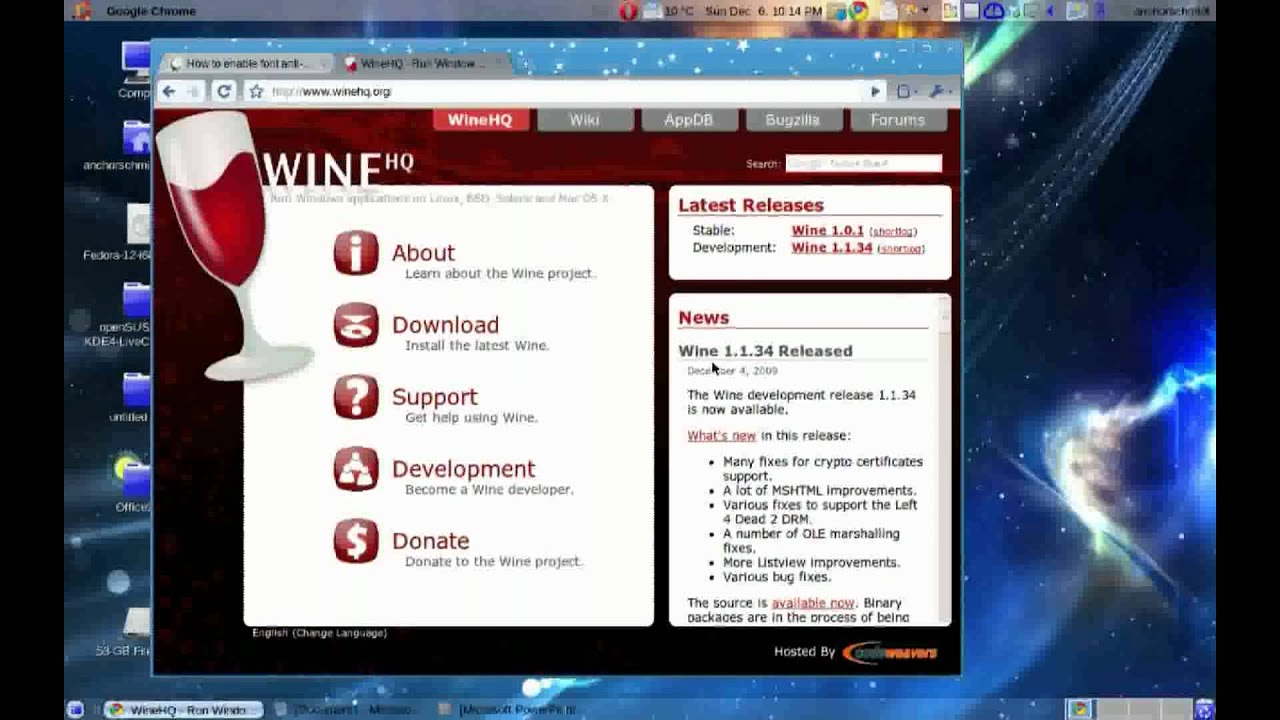Open the Forums navigation tab

coord(897,120)
